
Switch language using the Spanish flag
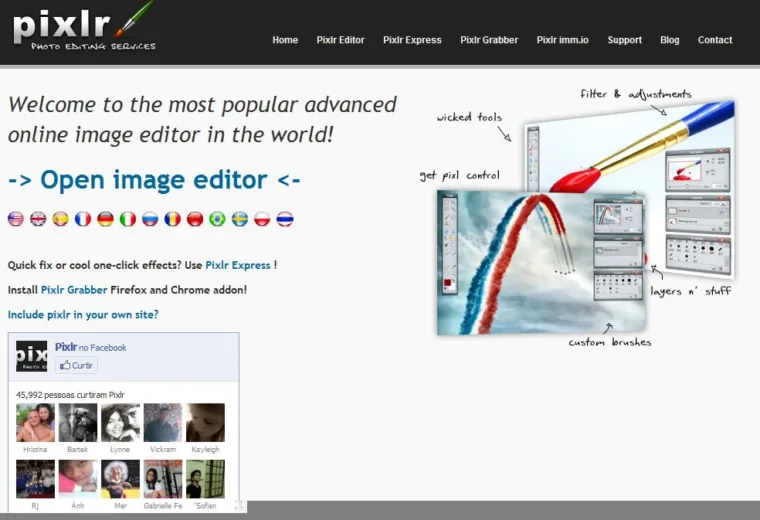(x=61, y=219)
